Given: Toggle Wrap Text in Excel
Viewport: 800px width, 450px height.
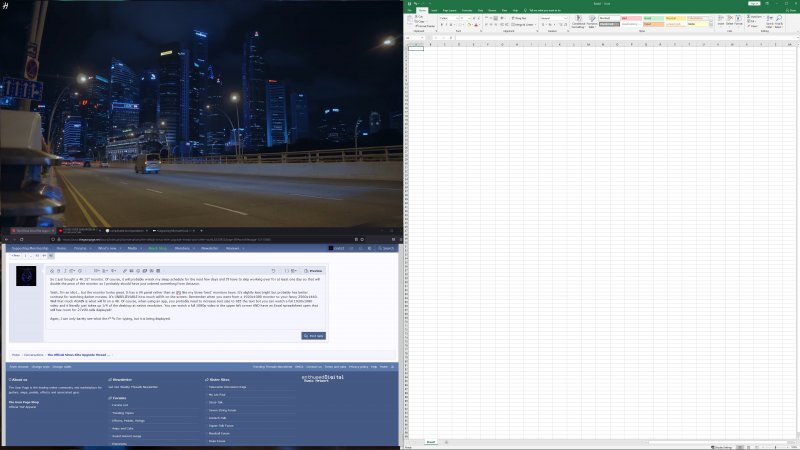Looking at the screenshot, I should [x=519, y=18].
